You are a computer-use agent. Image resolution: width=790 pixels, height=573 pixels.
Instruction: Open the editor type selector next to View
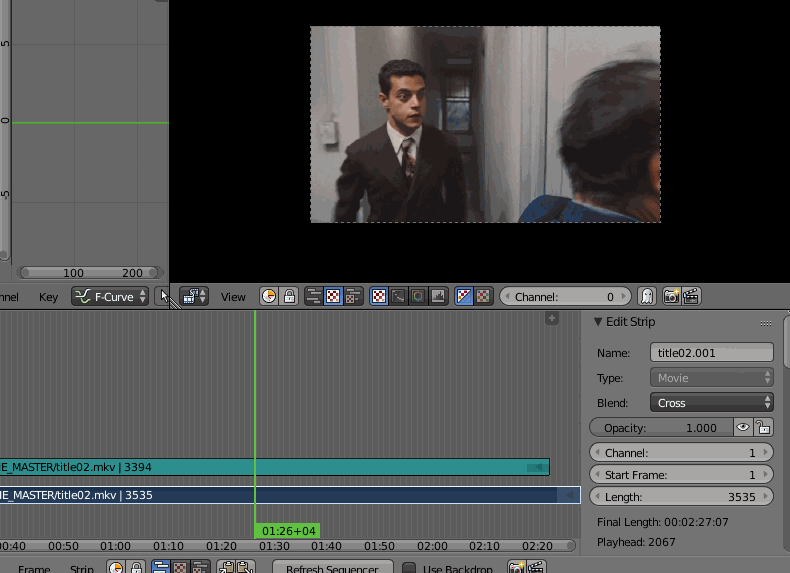click(x=194, y=296)
